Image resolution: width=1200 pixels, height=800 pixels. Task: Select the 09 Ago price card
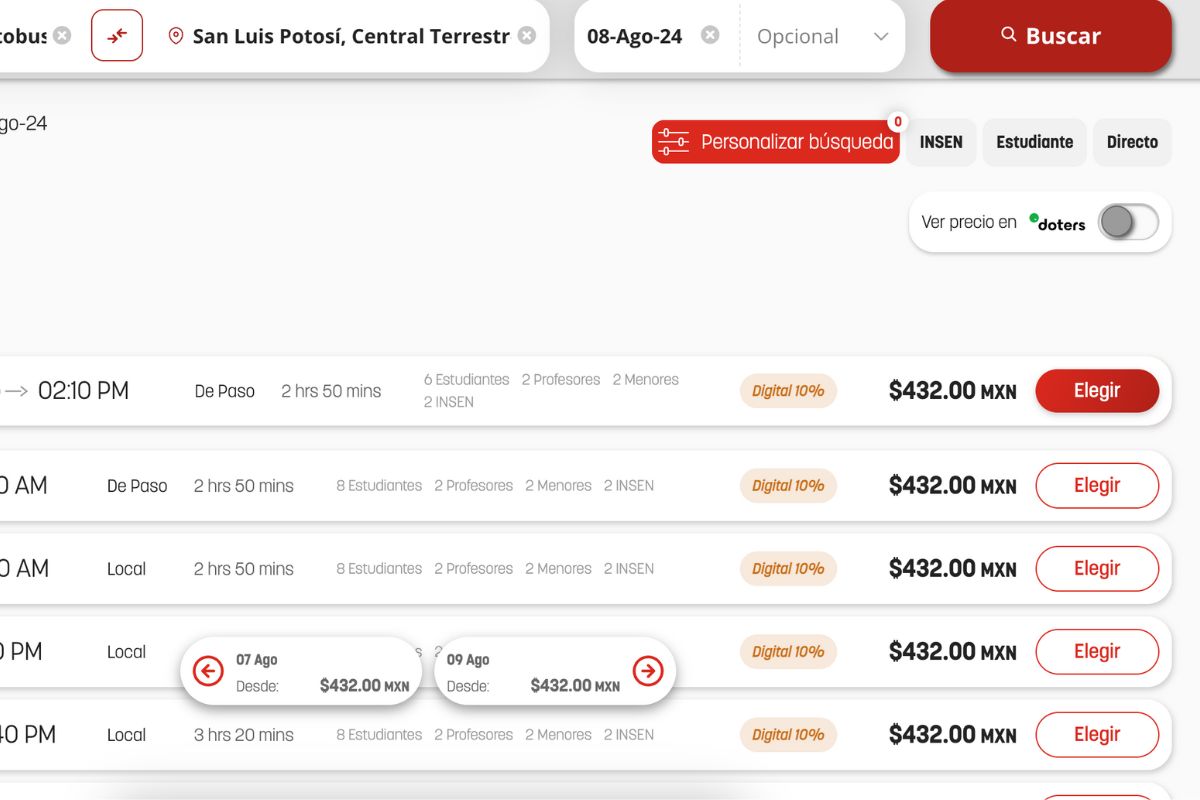pos(556,671)
